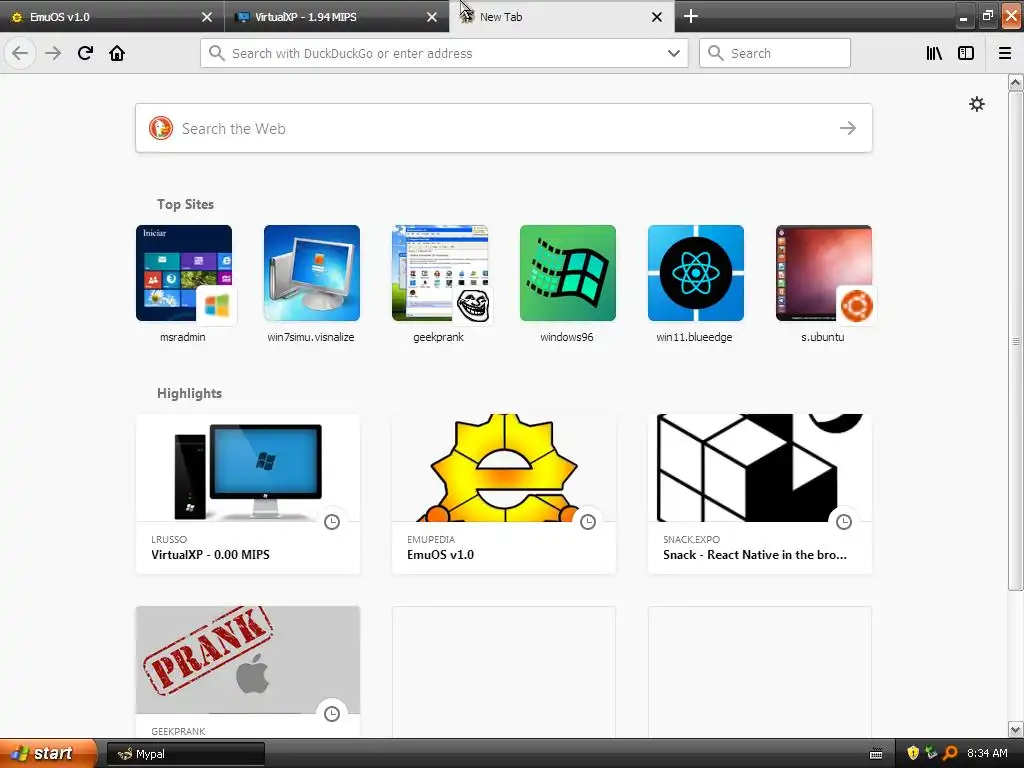
Task: Select Mypal taskbar button
Action: 185,754
